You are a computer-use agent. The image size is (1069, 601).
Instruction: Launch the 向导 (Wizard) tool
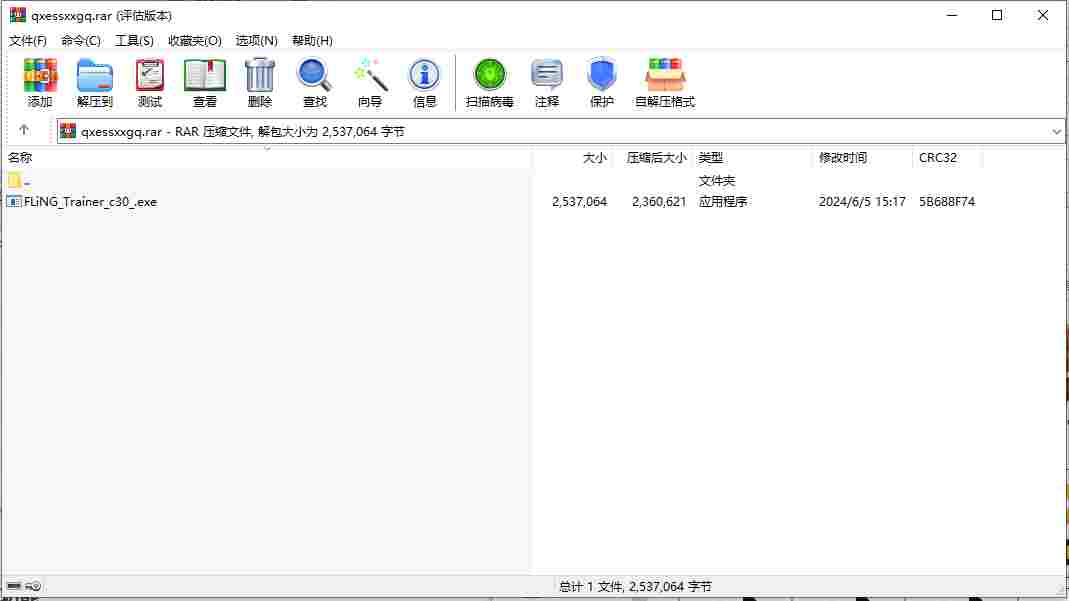370,82
